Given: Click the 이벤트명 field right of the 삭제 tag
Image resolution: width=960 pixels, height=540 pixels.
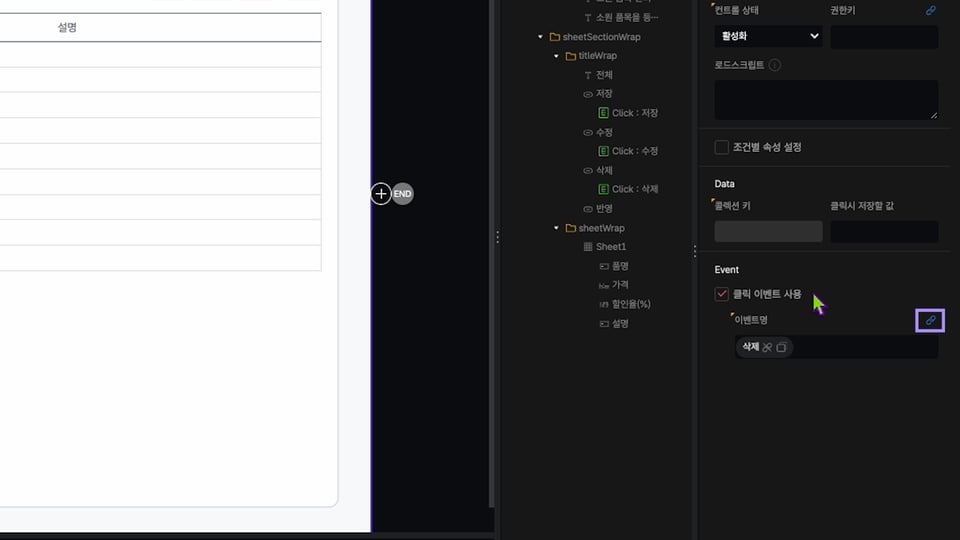Looking at the screenshot, I should click(864, 347).
